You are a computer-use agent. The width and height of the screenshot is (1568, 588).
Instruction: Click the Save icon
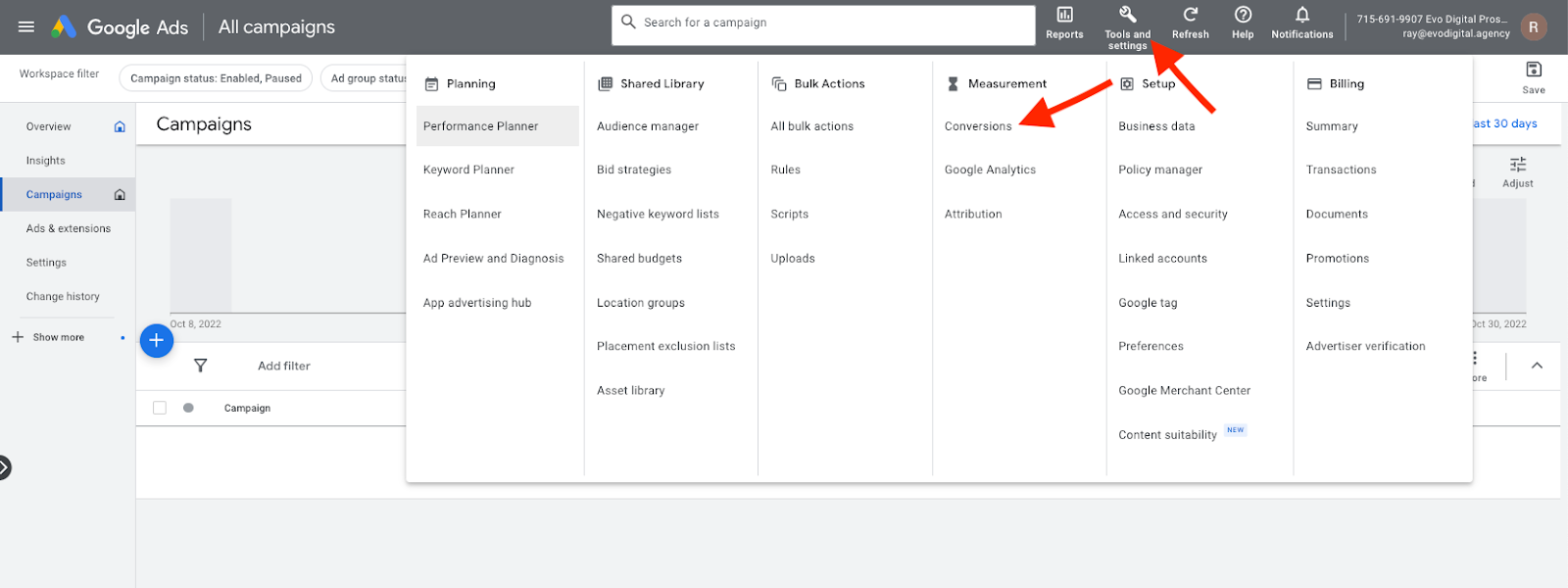1534,70
